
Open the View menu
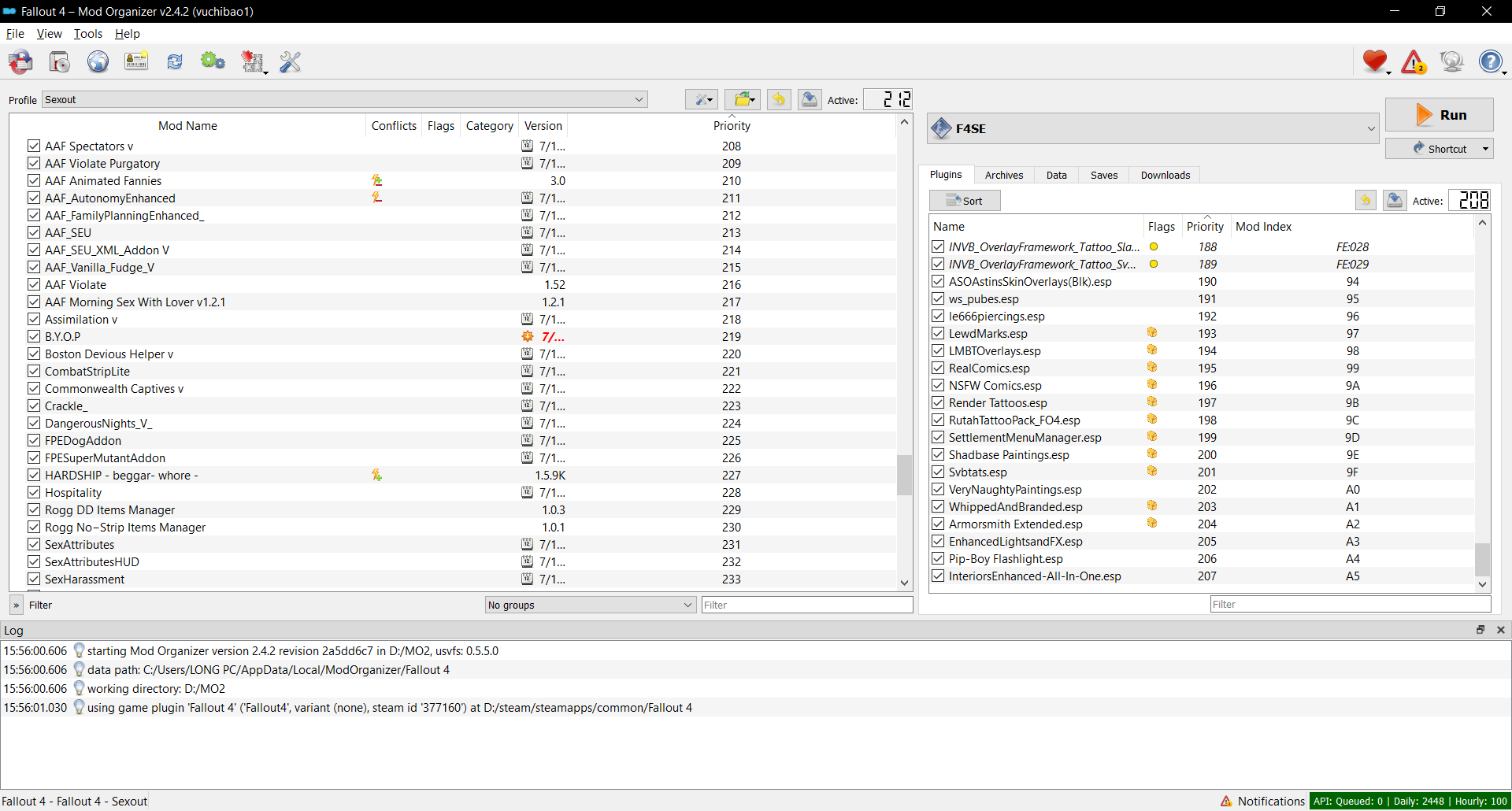pyautogui.click(x=49, y=34)
